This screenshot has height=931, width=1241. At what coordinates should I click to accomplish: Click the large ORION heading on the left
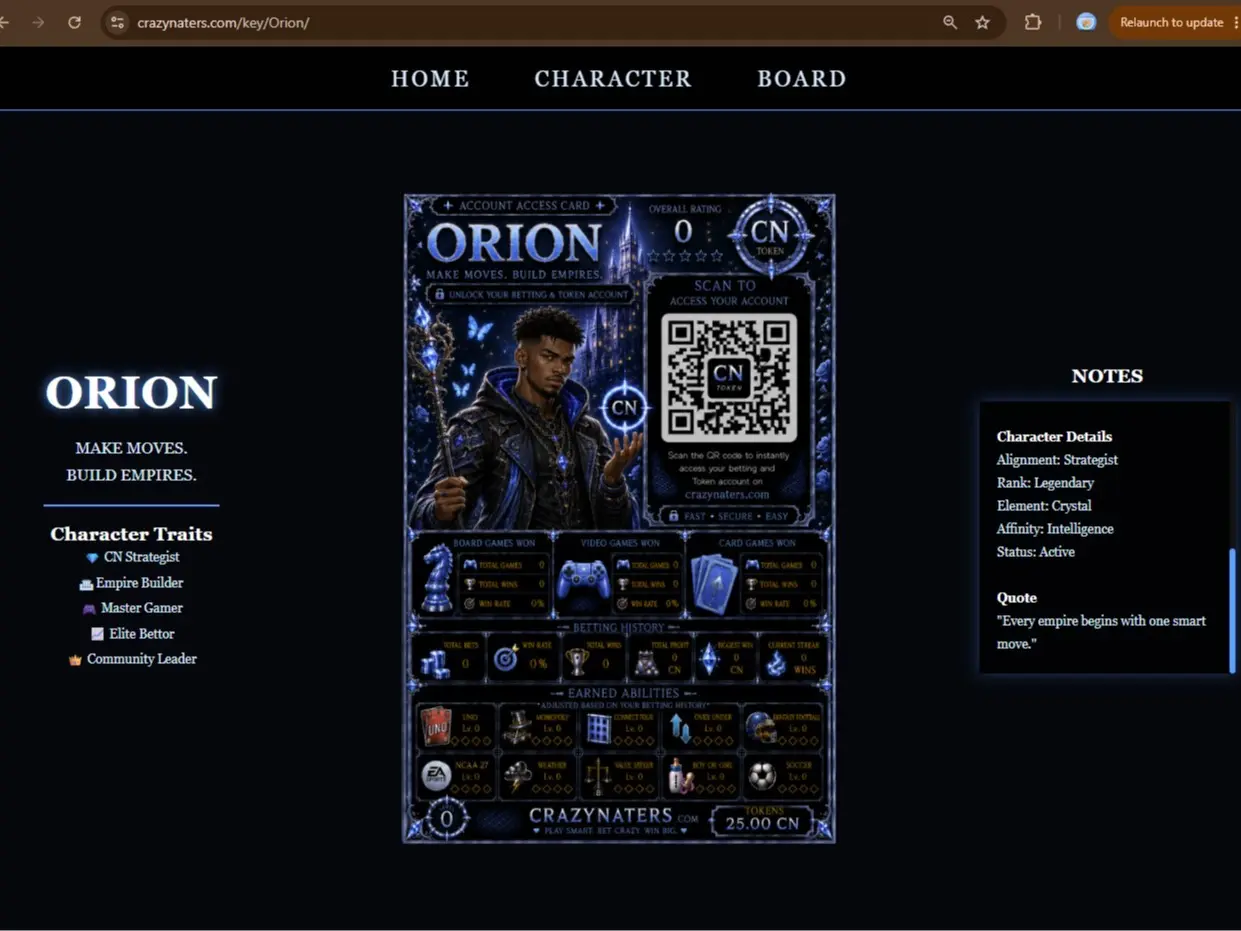[131, 393]
